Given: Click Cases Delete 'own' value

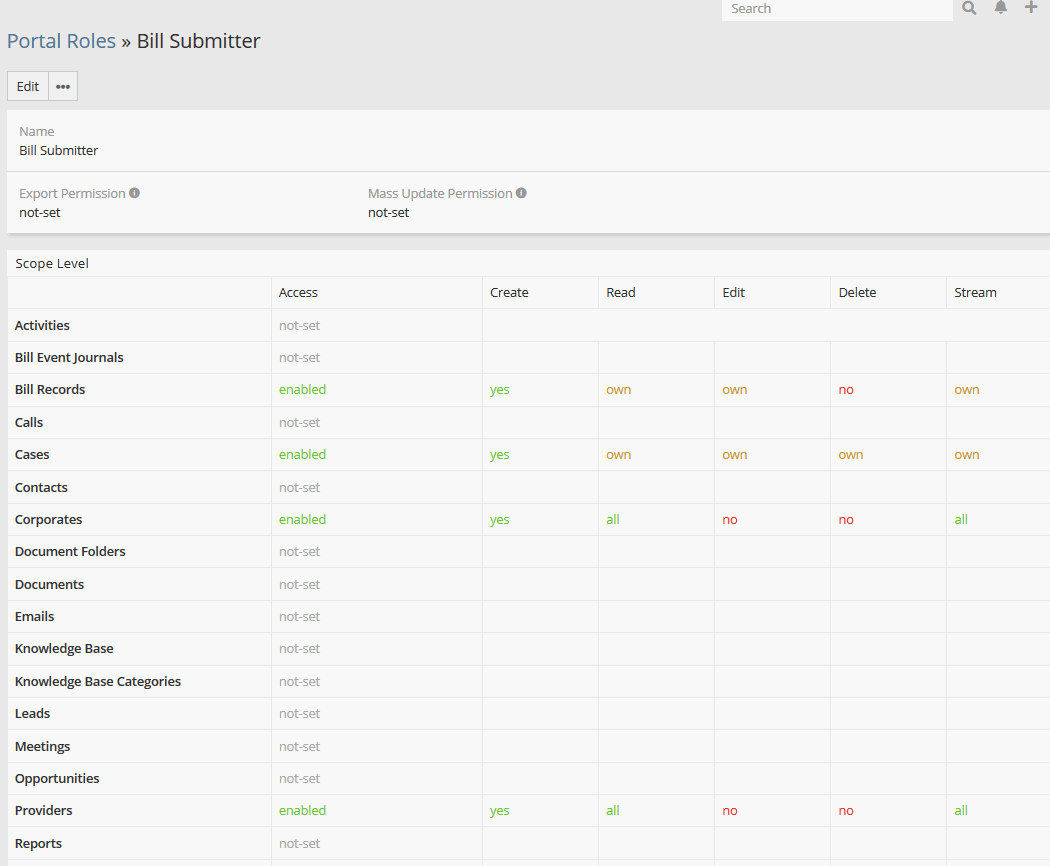Looking at the screenshot, I should (x=850, y=455).
